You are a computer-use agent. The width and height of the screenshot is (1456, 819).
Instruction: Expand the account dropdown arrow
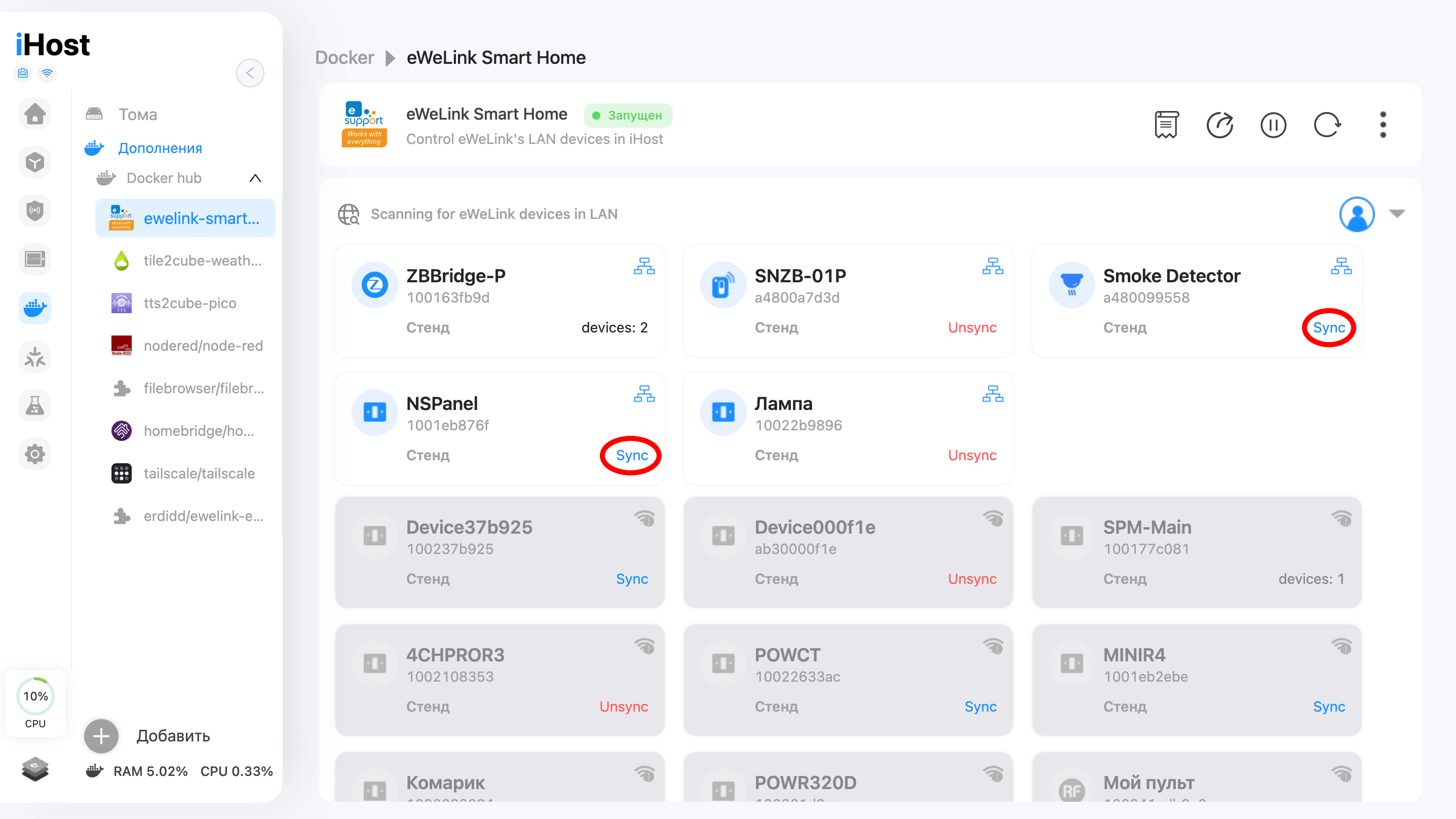tap(1397, 214)
